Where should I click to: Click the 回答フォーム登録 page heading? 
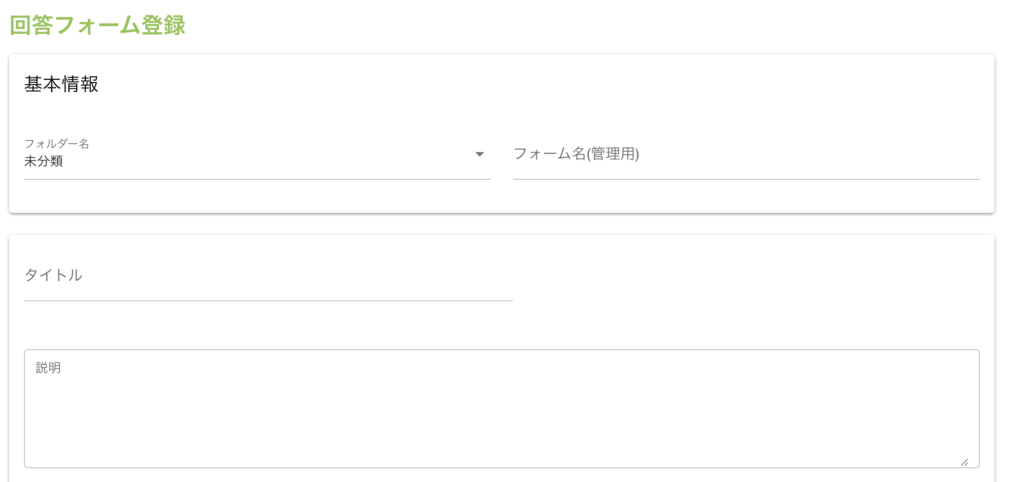[97, 25]
